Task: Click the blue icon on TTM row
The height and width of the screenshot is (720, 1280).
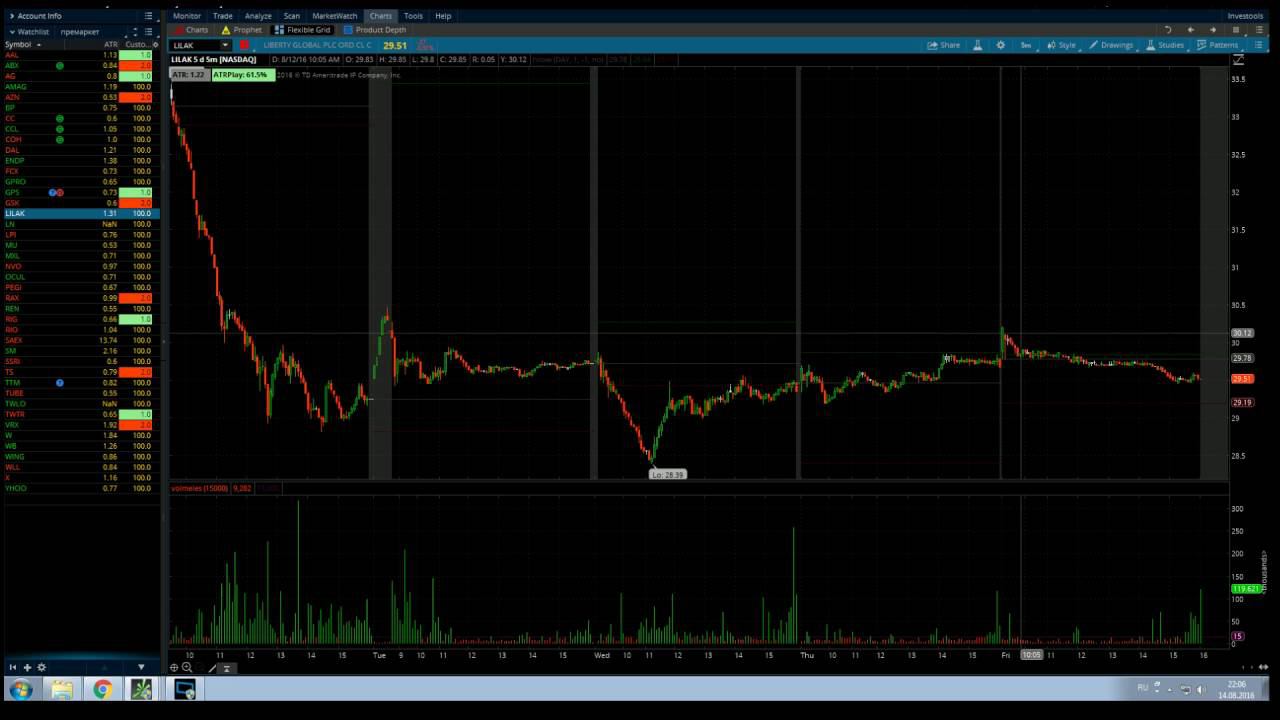Action: pyautogui.click(x=60, y=383)
